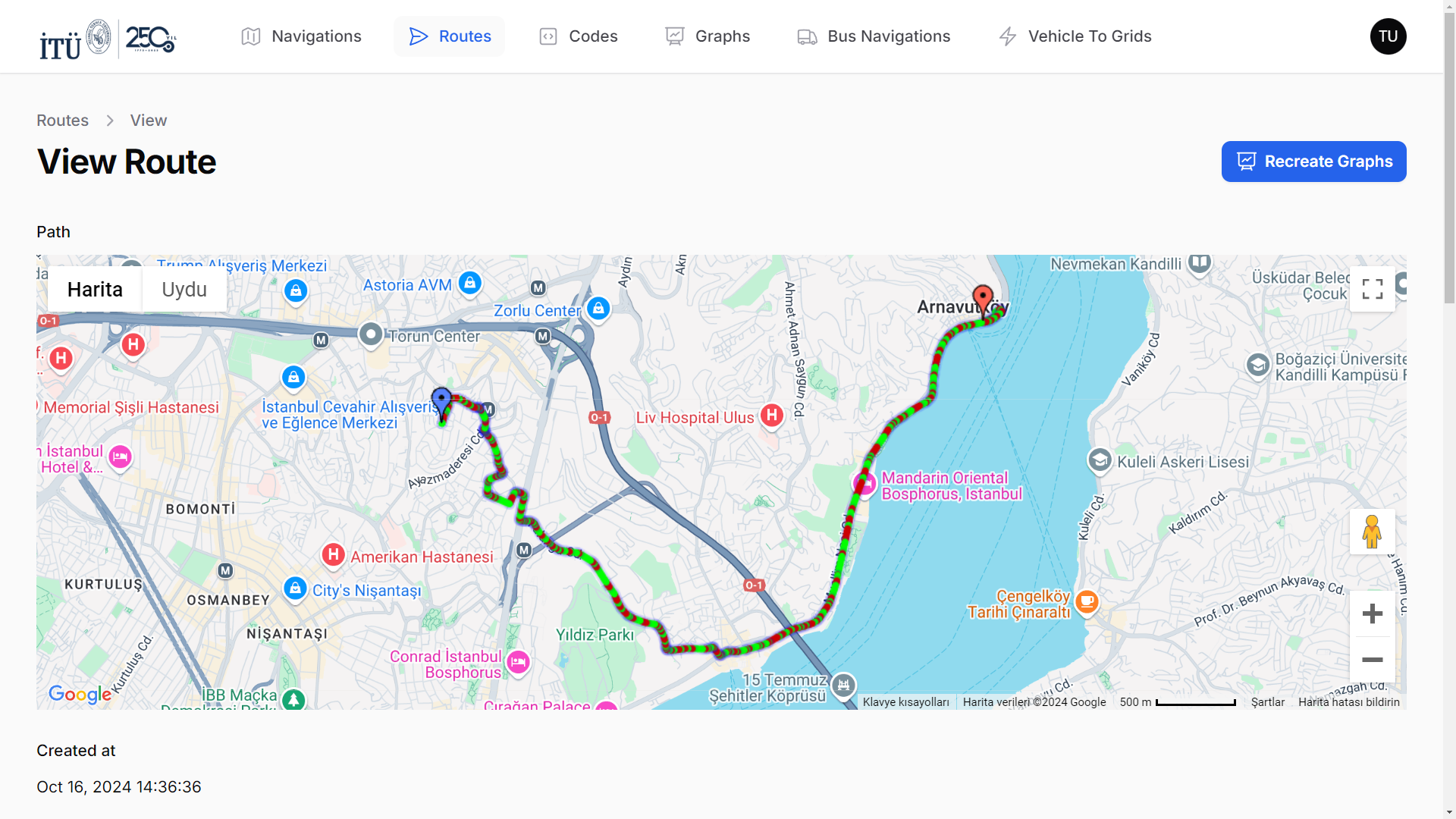
Task: Zoom out on the map
Action: 1372,660
